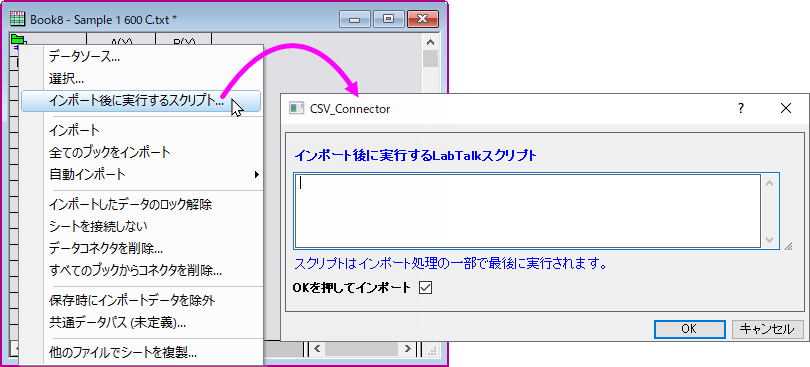Click the キャンセル button
Image resolution: width=810 pixels, height=367 pixels.
[768, 329]
